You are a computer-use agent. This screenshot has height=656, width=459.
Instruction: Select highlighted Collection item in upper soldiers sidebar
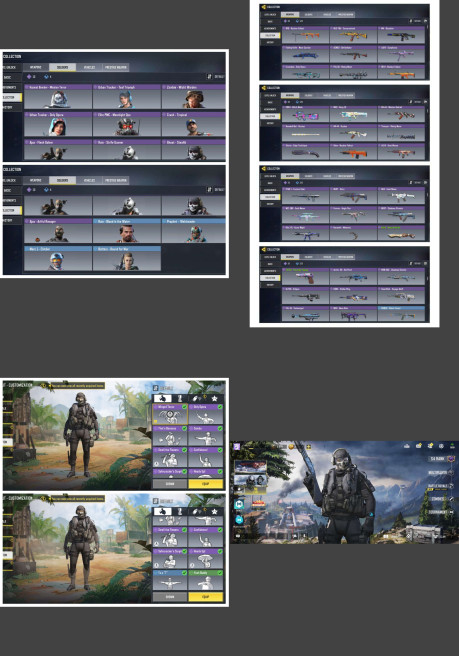[x=12, y=97]
